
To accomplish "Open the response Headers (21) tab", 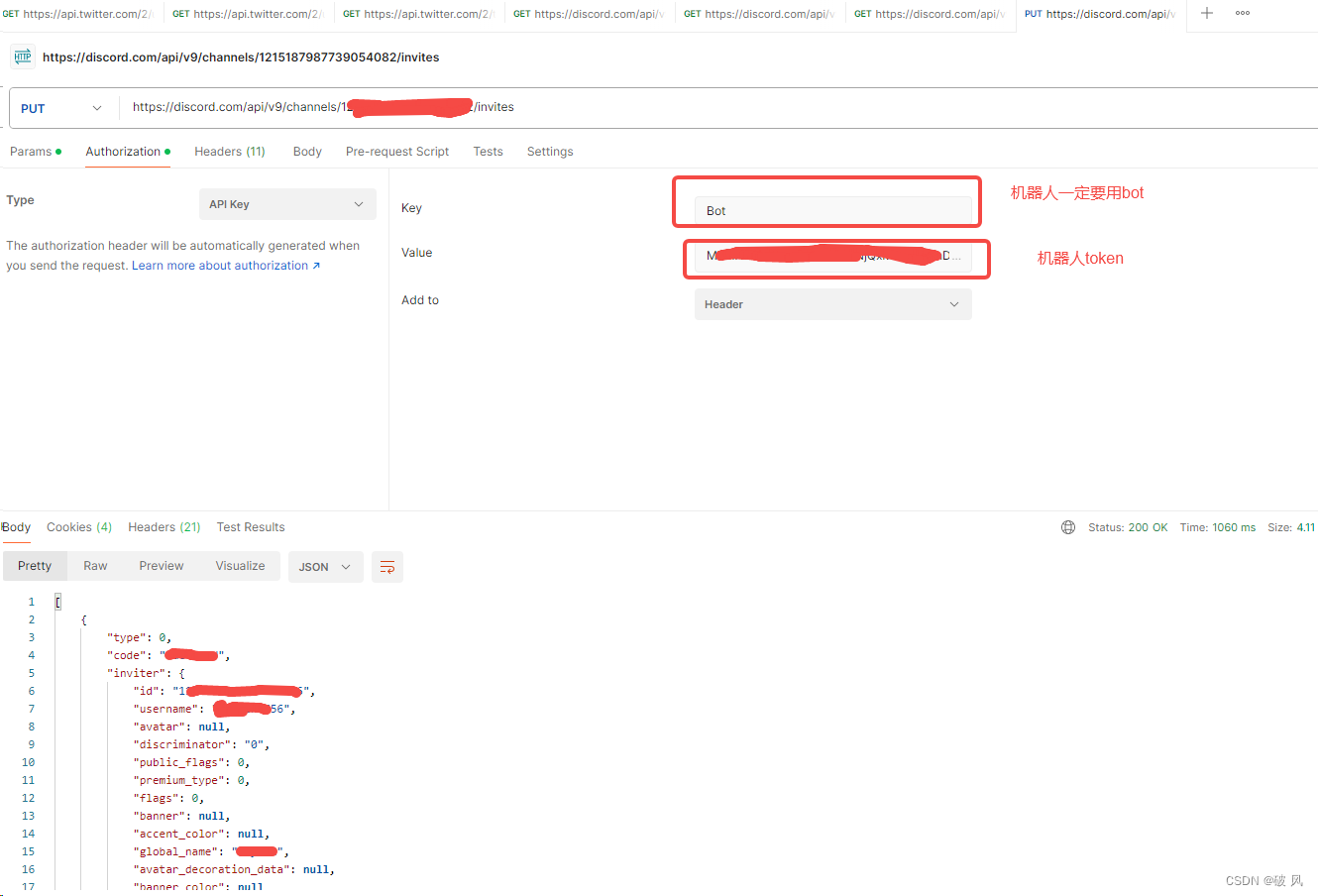I will pos(165,527).
